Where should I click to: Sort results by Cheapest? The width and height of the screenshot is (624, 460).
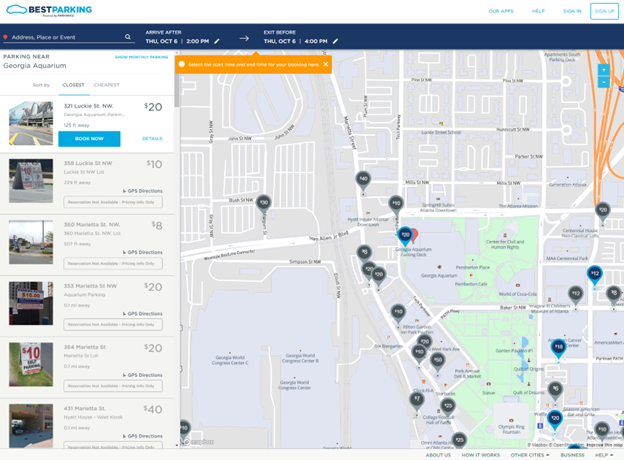pos(107,85)
